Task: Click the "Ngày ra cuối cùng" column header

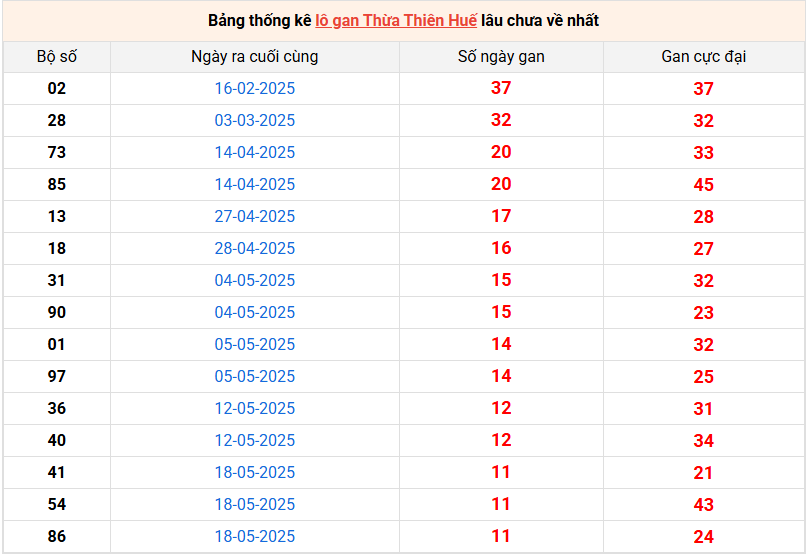Action: coord(254,56)
